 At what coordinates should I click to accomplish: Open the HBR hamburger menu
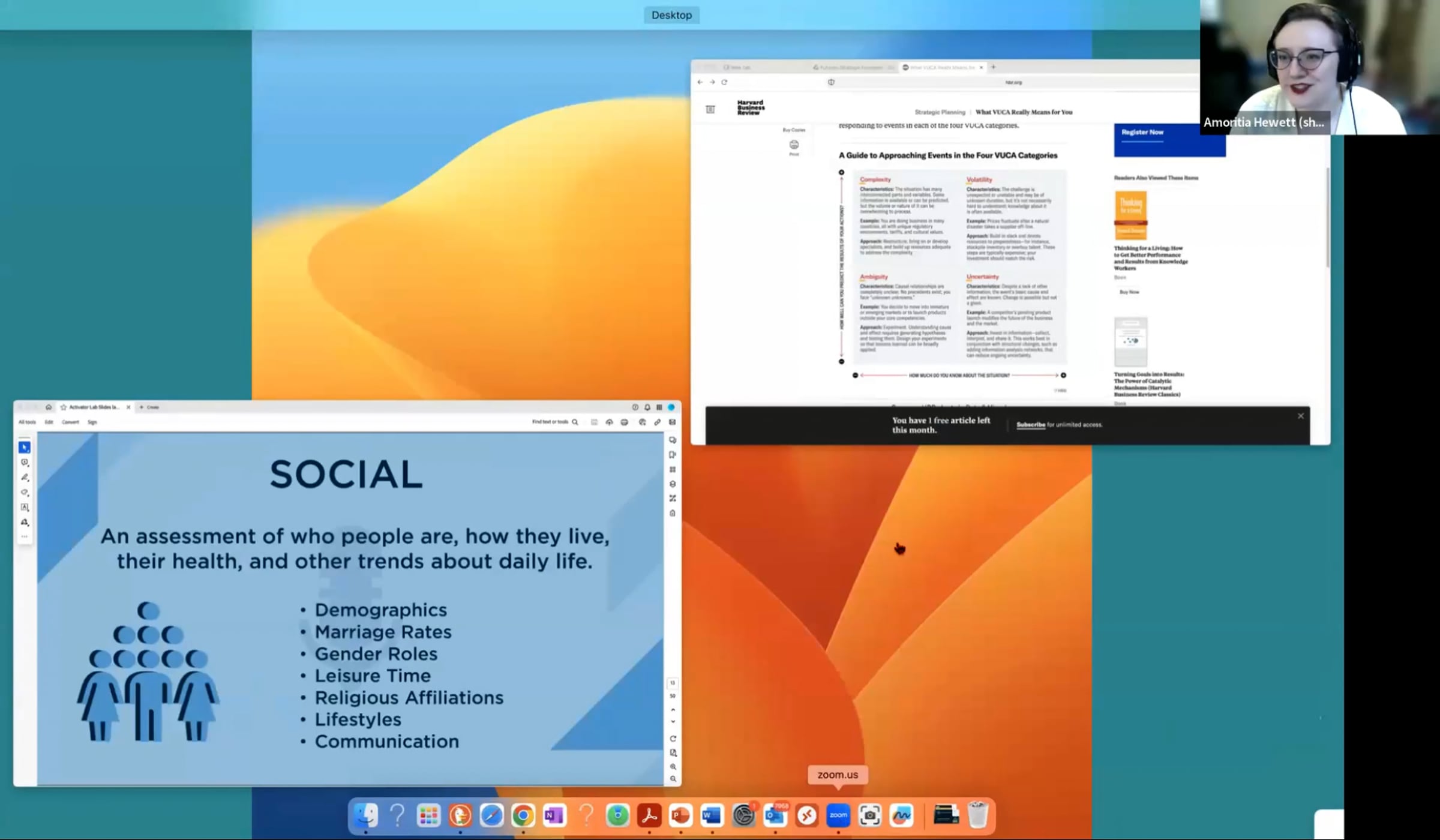pyautogui.click(x=710, y=109)
